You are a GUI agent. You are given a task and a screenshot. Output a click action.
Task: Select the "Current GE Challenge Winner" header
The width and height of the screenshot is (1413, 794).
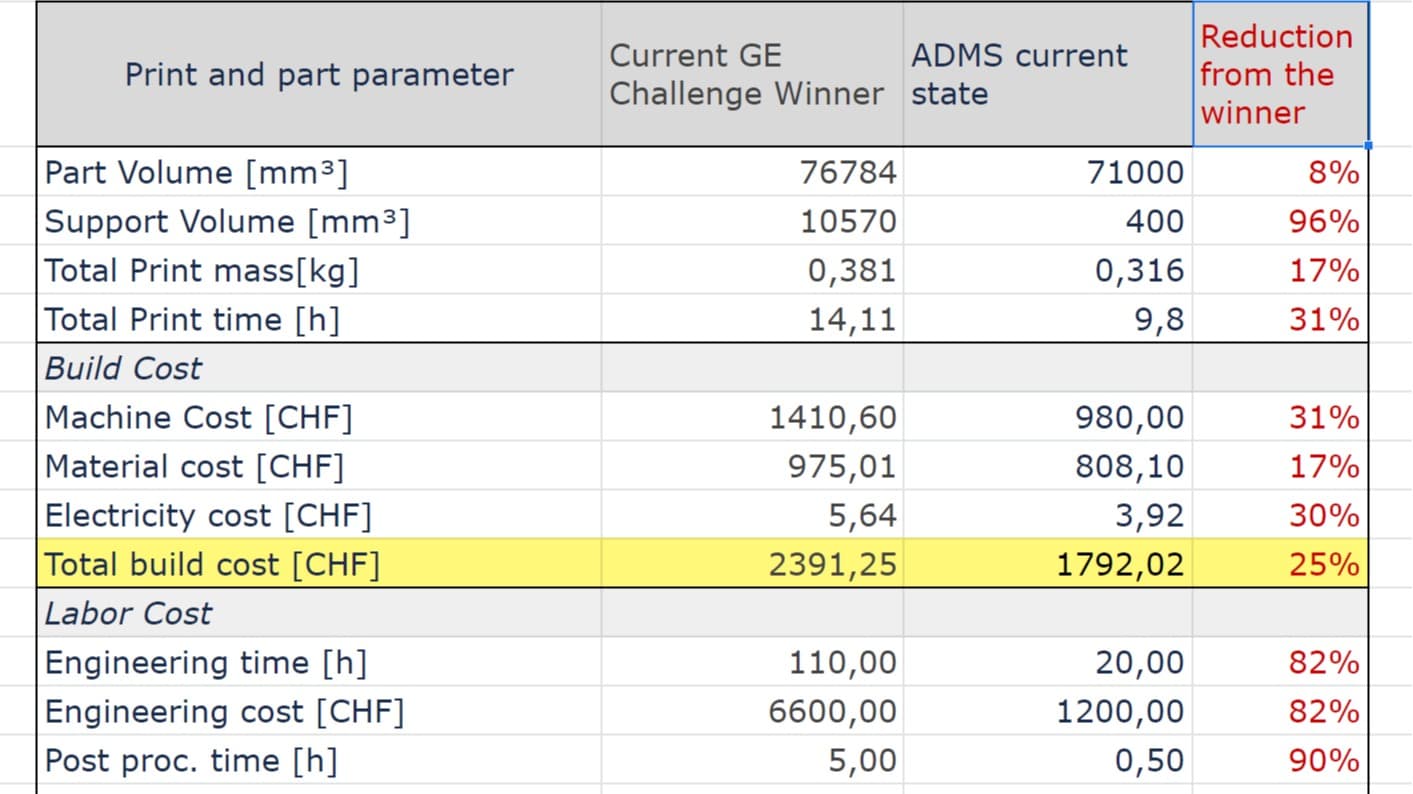(x=750, y=74)
